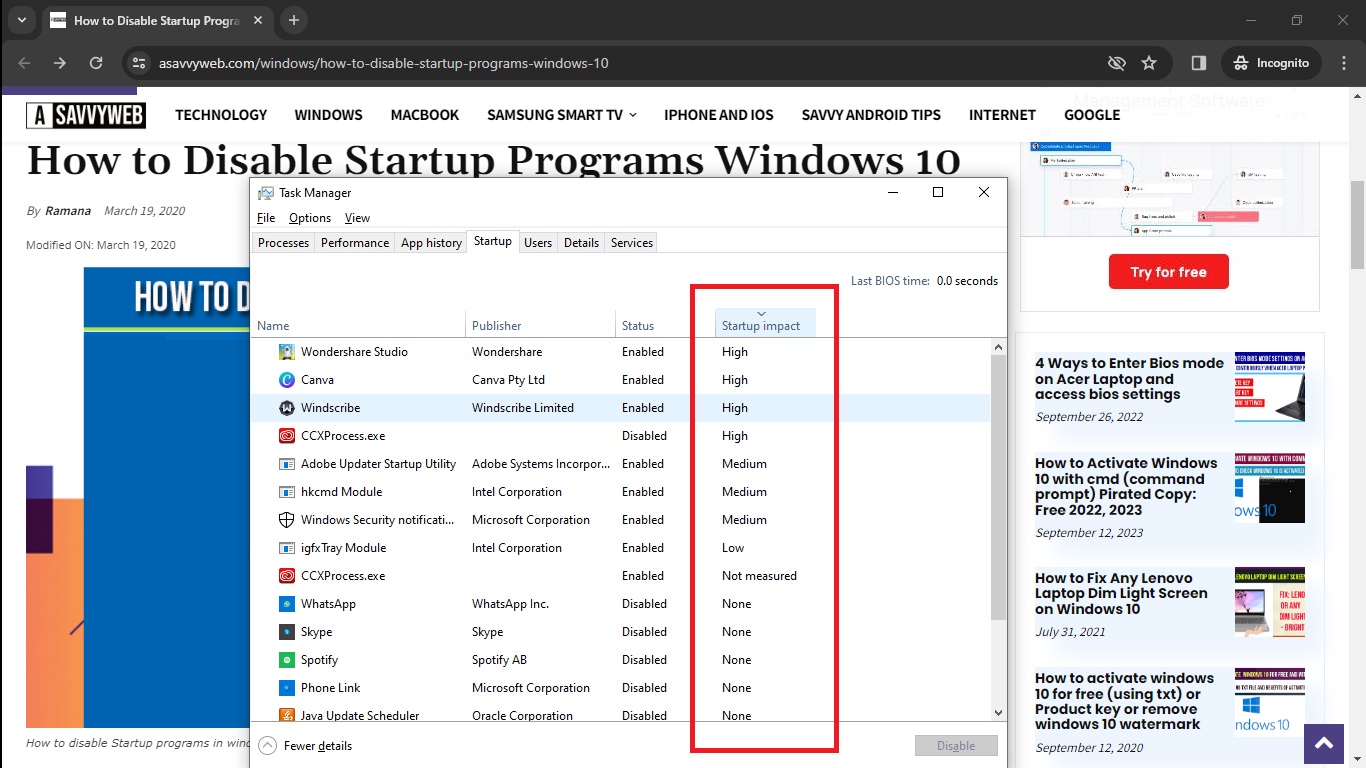Screen dimensions: 1366x768
Task: Open the new tab plus icon
Action: click(x=294, y=20)
